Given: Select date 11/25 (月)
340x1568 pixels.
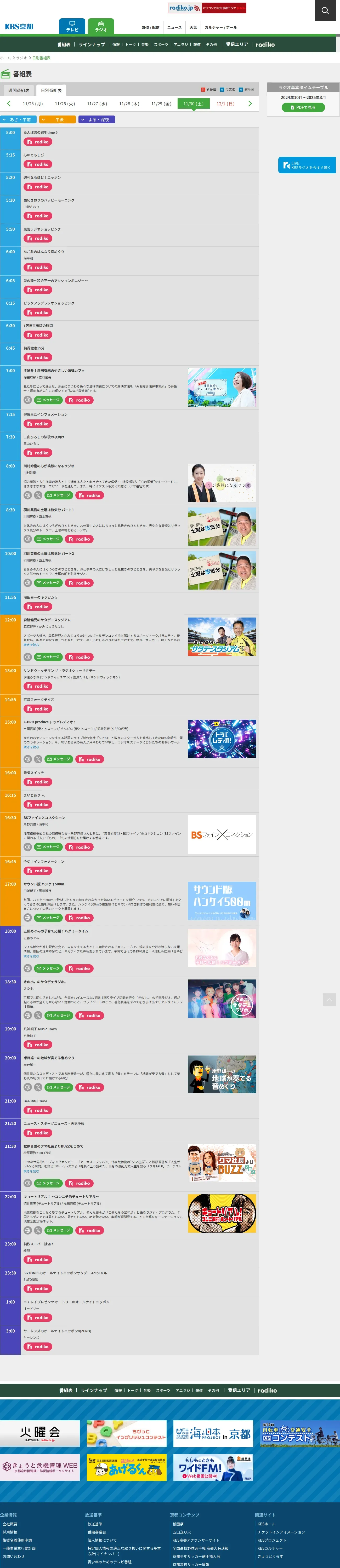Looking at the screenshot, I should [x=33, y=103].
